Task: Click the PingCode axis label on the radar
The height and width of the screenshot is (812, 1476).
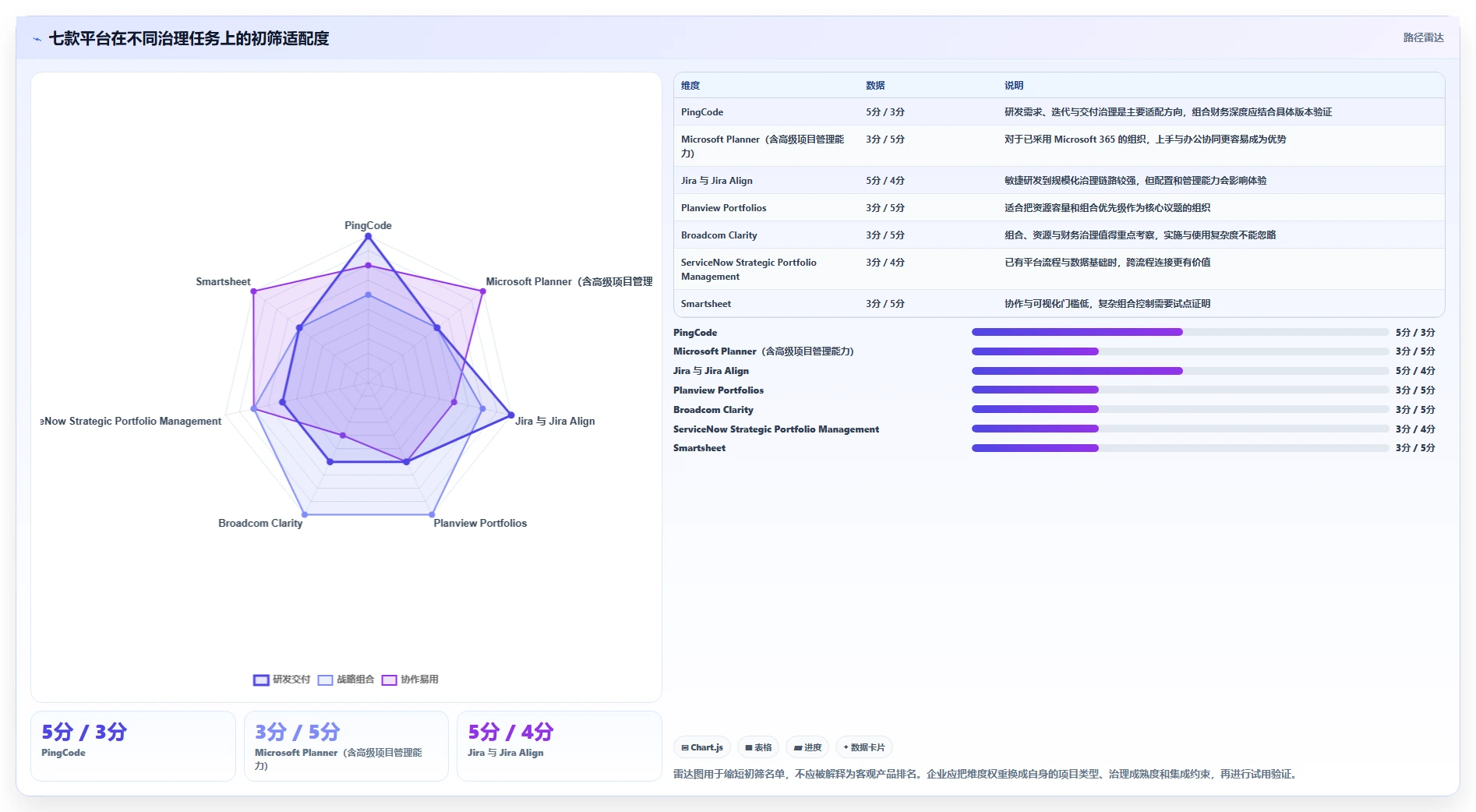Action: coord(368,225)
